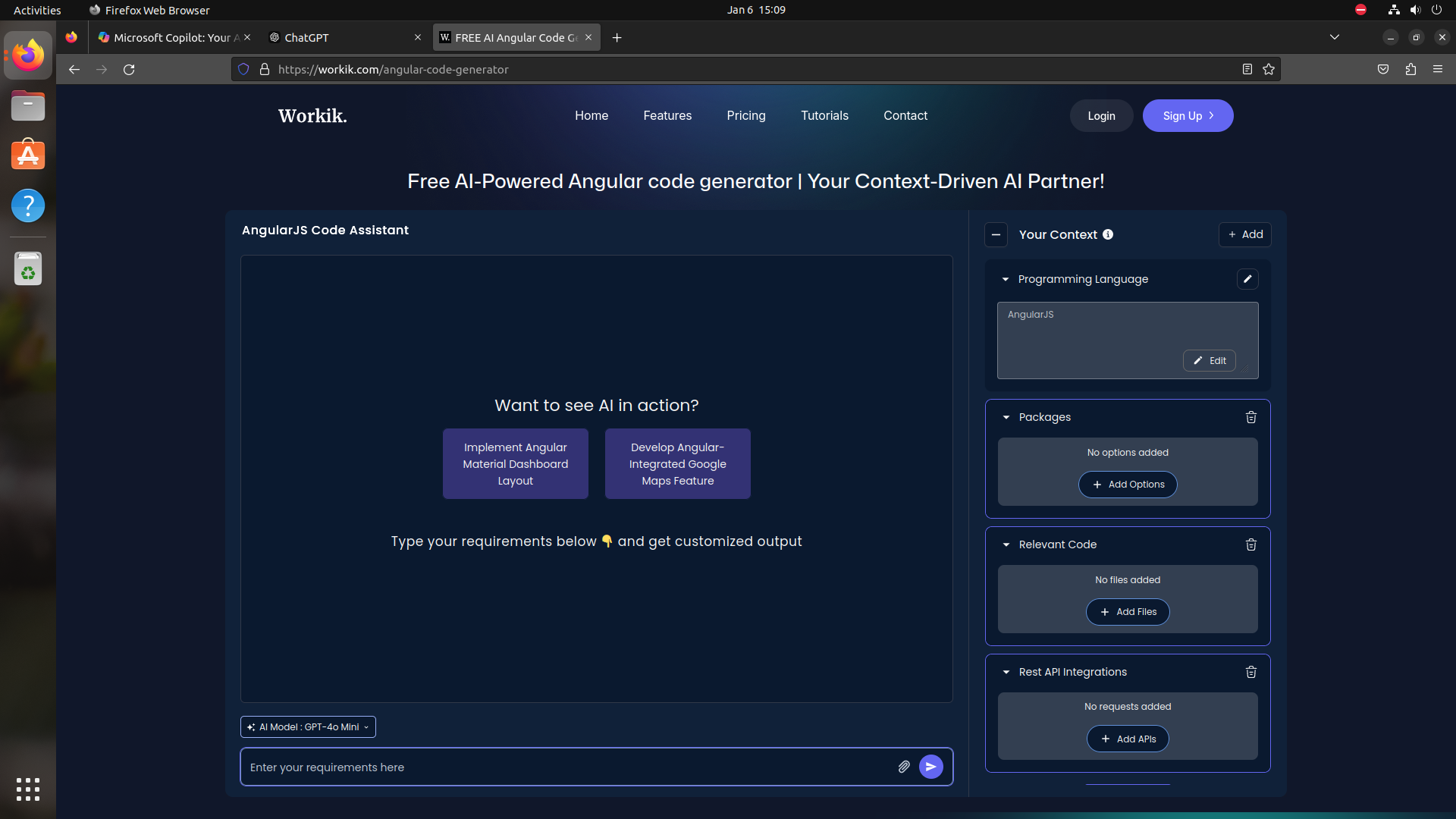Image resolution: width=1456 pixels, height=819 pixels.
Task: Close the ChatGPT tab
Action: [x=417, y=37]
